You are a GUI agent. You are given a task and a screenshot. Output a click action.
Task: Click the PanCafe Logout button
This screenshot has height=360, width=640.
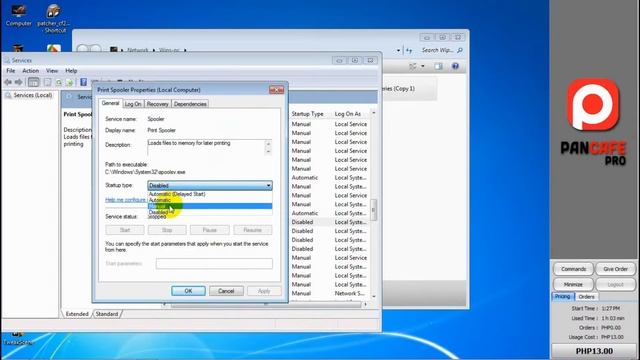pos(616,284)
